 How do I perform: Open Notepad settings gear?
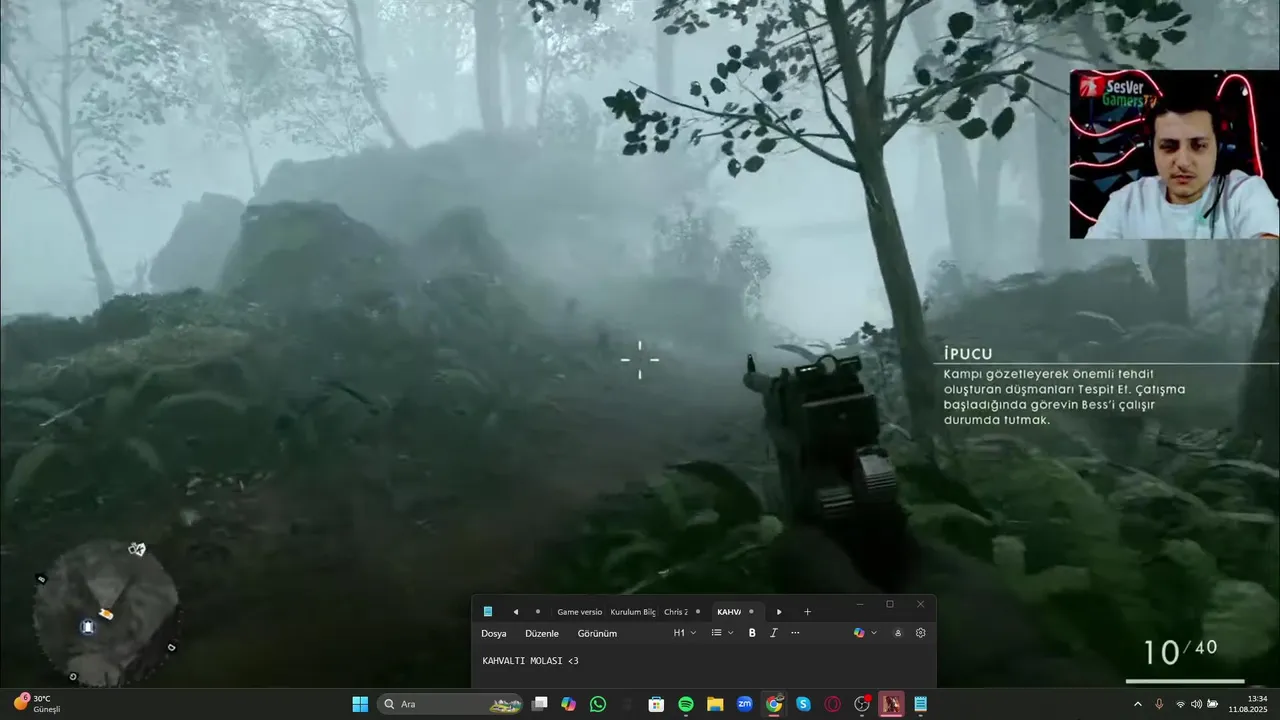(921, 633)
